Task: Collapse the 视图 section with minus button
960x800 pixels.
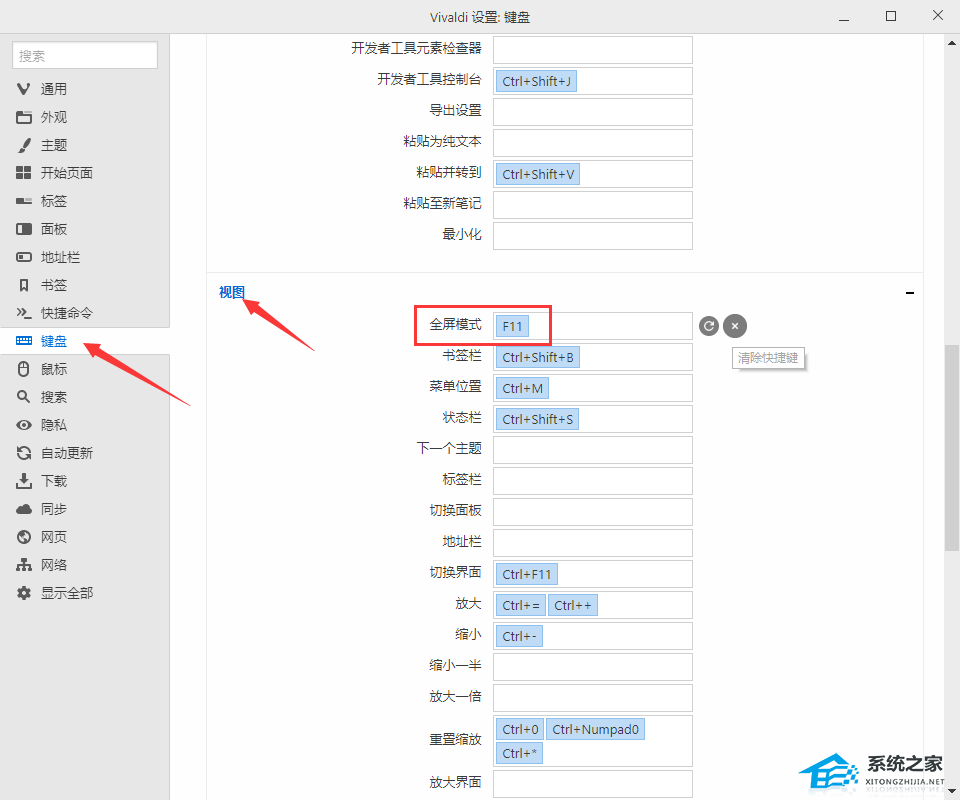Action: 910,293
